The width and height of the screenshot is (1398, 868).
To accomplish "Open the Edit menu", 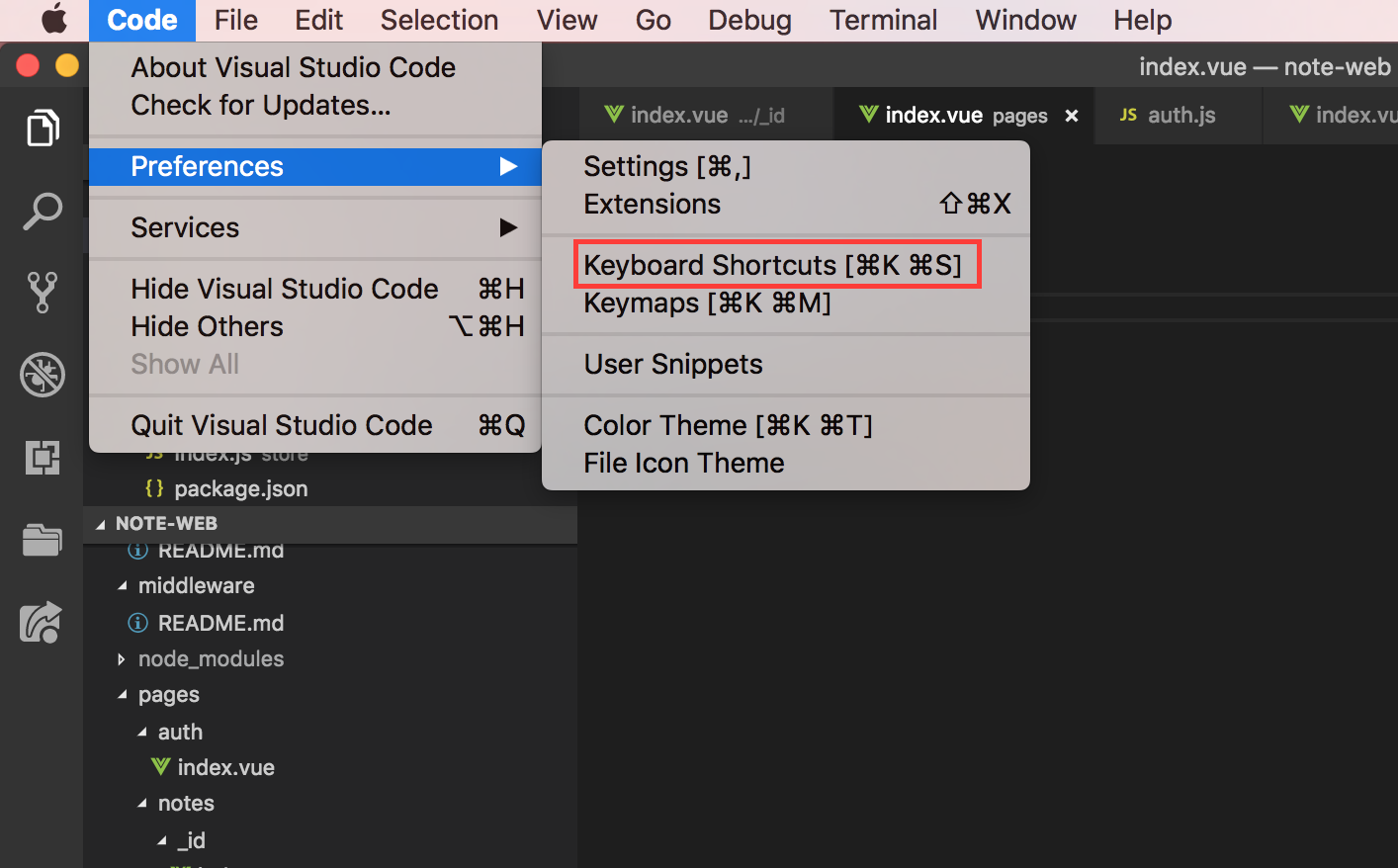I will click(x=318, y=20).
